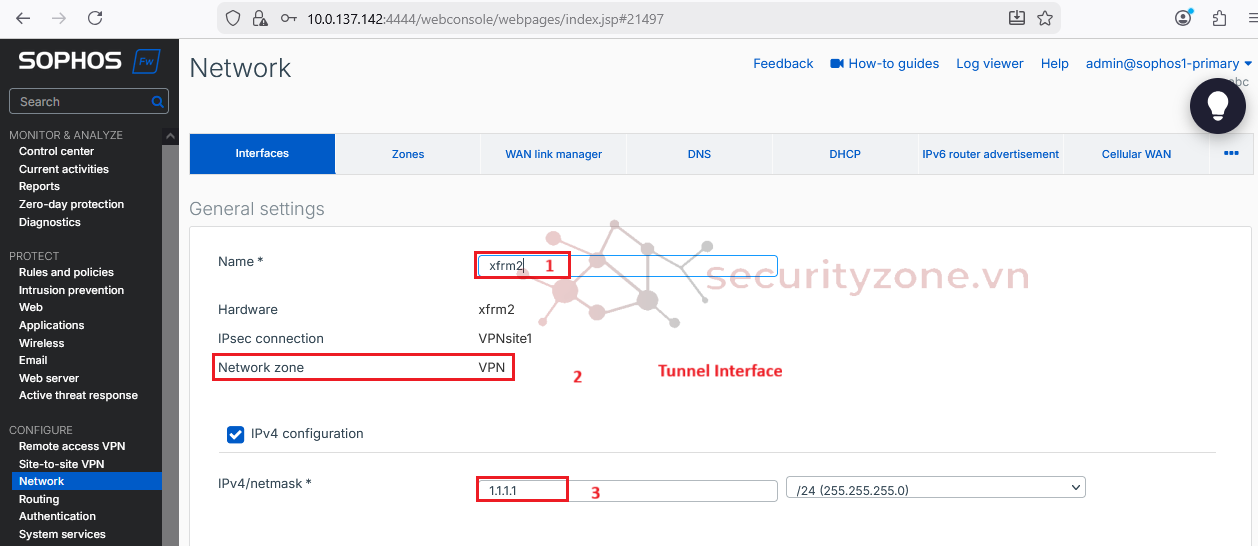Open the WAN link manager tab
Image resolution: width=1258 pixels, height=546 pixels.
point(553,154)
